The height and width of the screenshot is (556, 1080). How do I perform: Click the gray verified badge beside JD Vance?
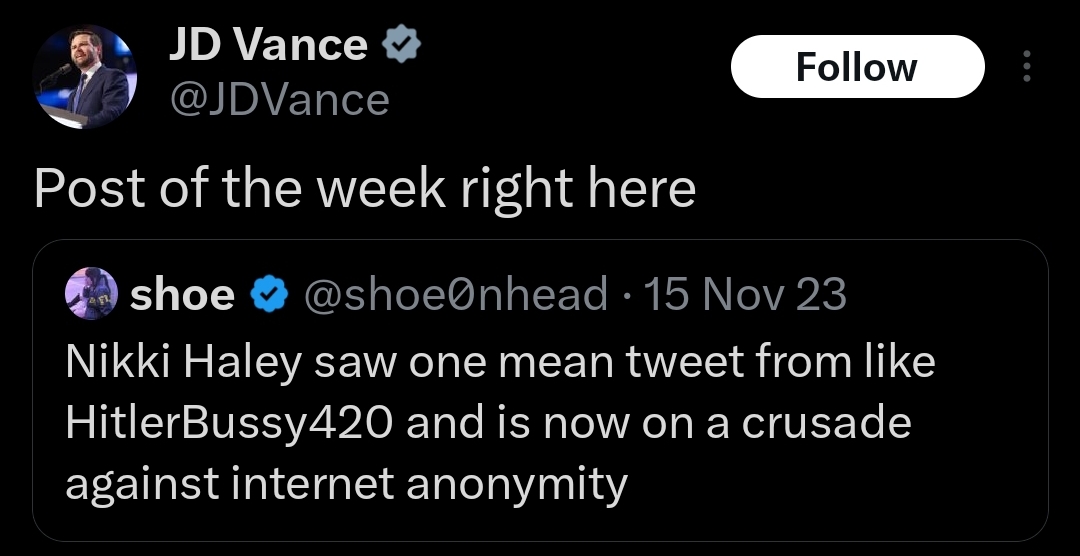click(x=401, y=46)
